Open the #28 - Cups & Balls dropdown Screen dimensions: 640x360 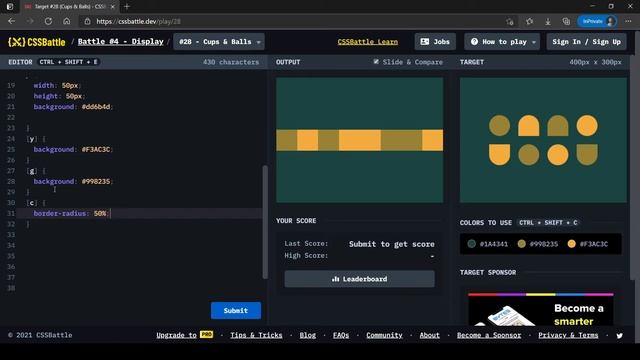pyautogui.click(x=219, y=42)
